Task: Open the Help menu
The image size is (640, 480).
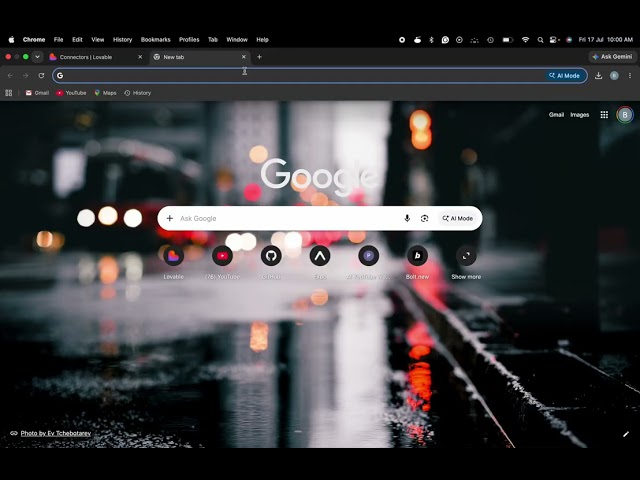Action: pyautogui.click(x=262, y=40)
